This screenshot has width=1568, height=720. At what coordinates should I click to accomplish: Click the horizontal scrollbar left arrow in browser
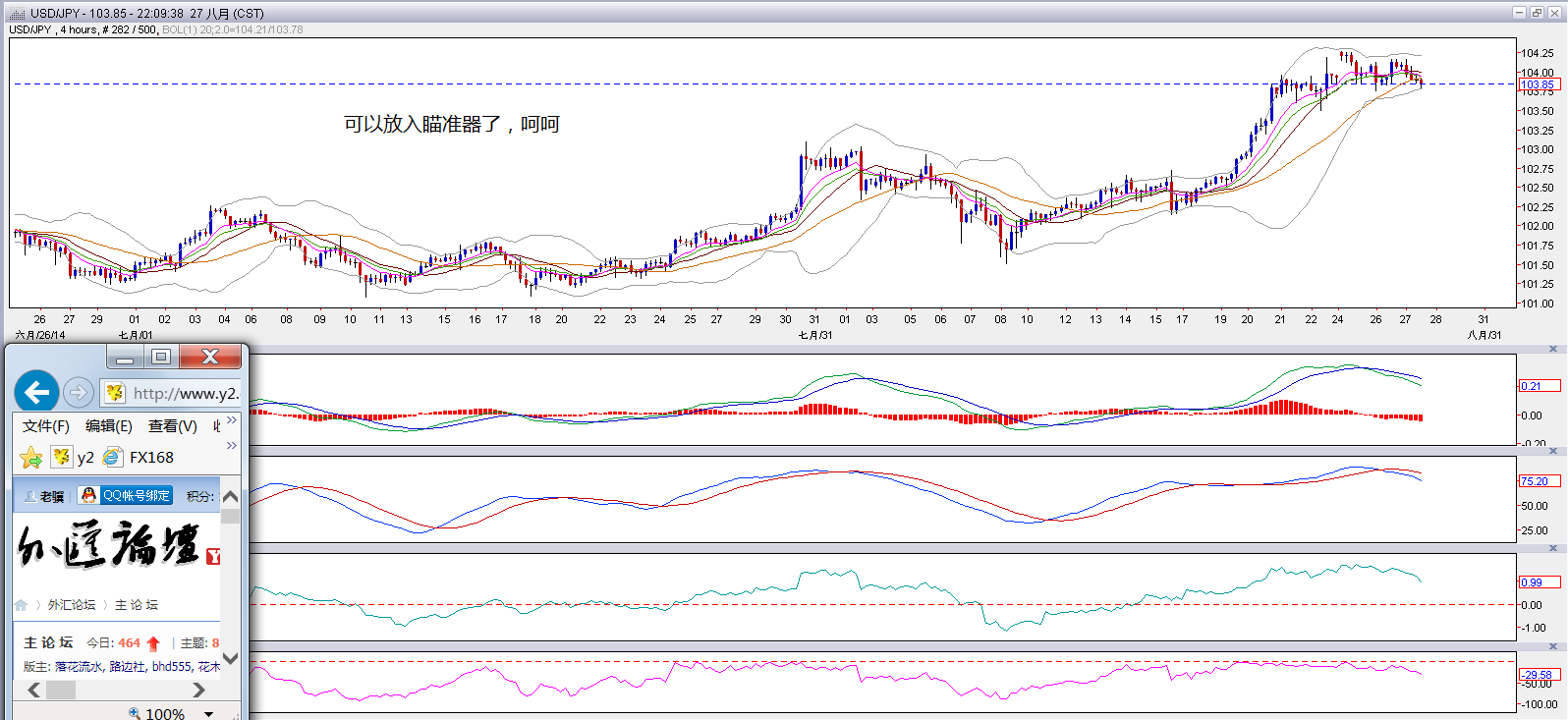[33, 690]
